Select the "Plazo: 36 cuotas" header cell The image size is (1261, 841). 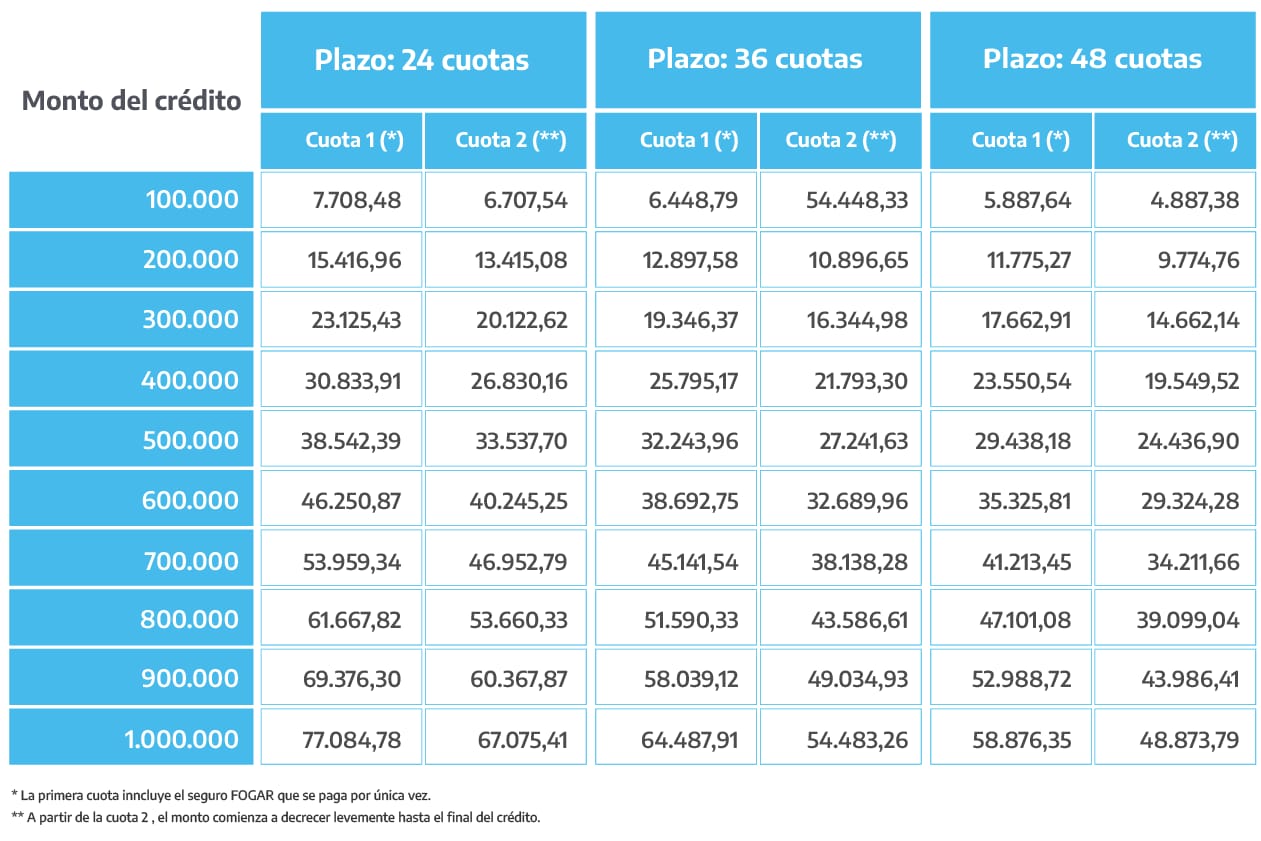tap(756, 59)
